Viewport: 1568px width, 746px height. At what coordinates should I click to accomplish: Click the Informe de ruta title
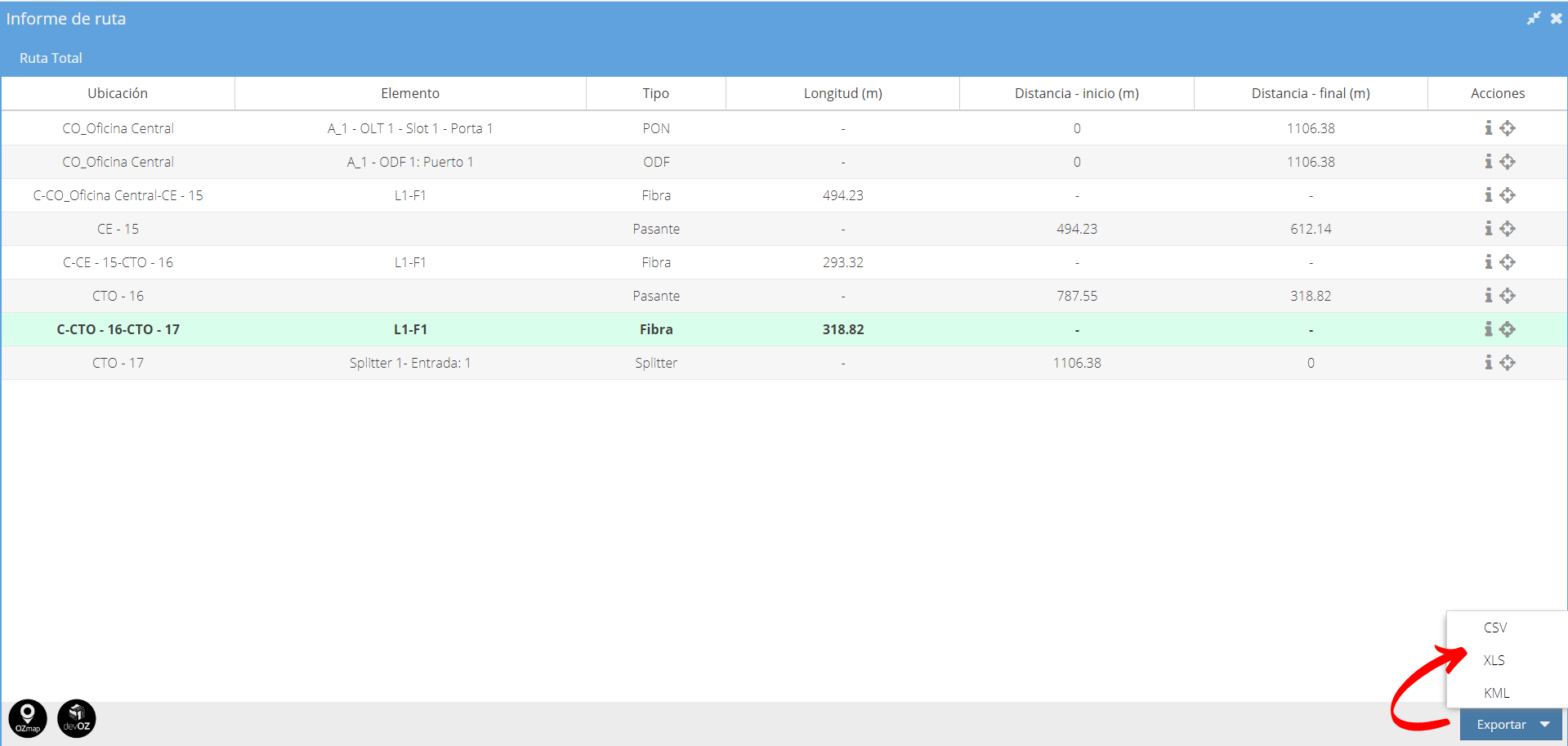coord(66,19)
